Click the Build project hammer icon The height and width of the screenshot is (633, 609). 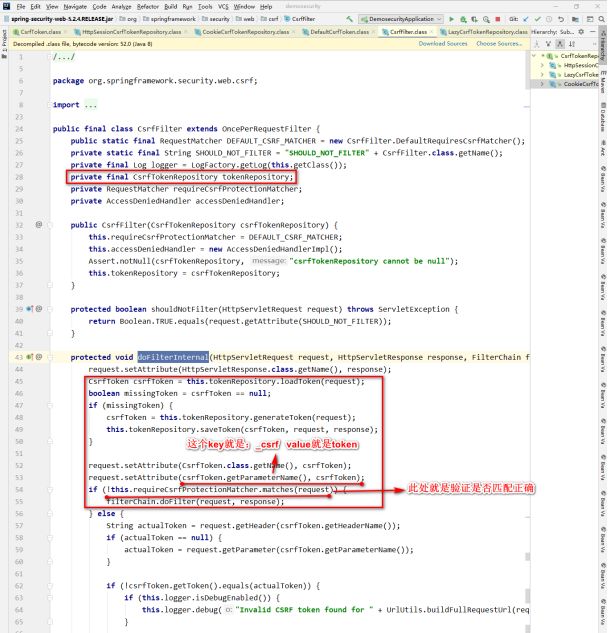point(349,19)
